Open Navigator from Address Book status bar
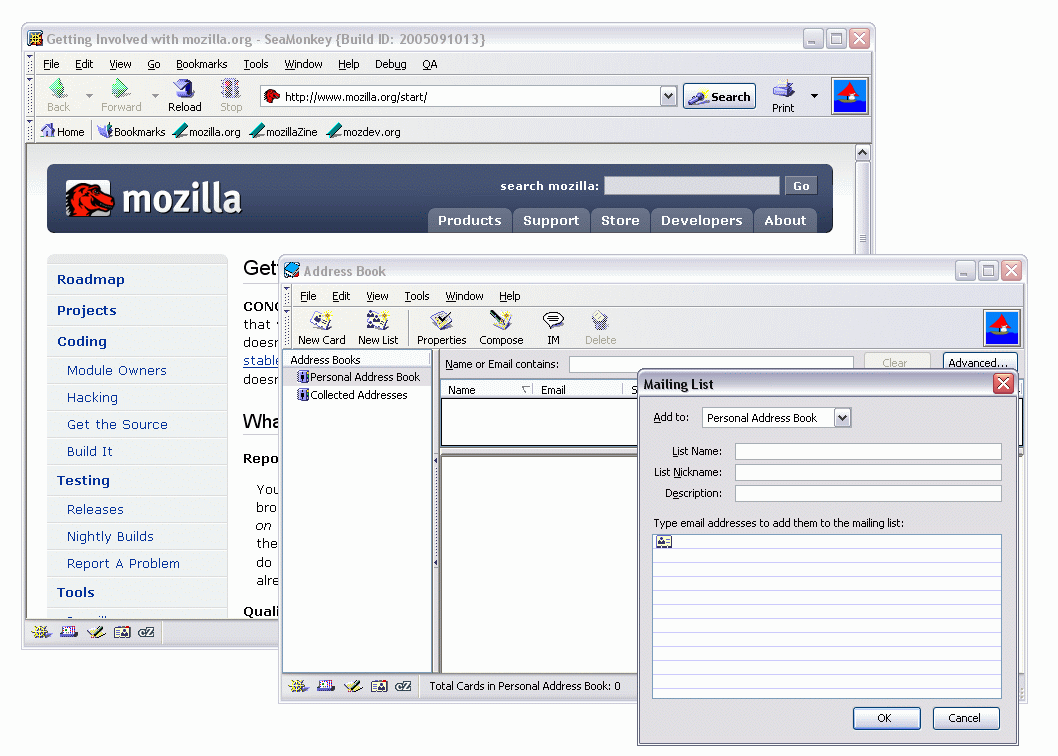 tap(298, 686)
